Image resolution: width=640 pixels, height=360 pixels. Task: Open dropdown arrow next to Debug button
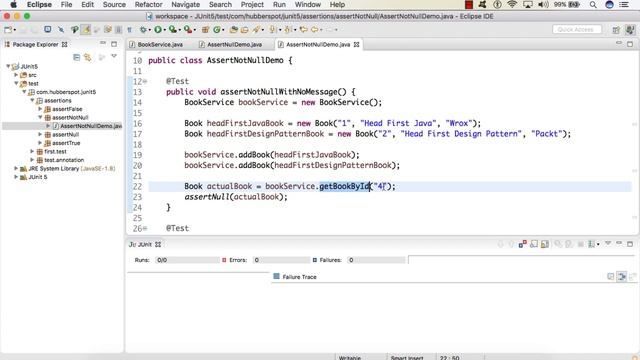point(149,30)
